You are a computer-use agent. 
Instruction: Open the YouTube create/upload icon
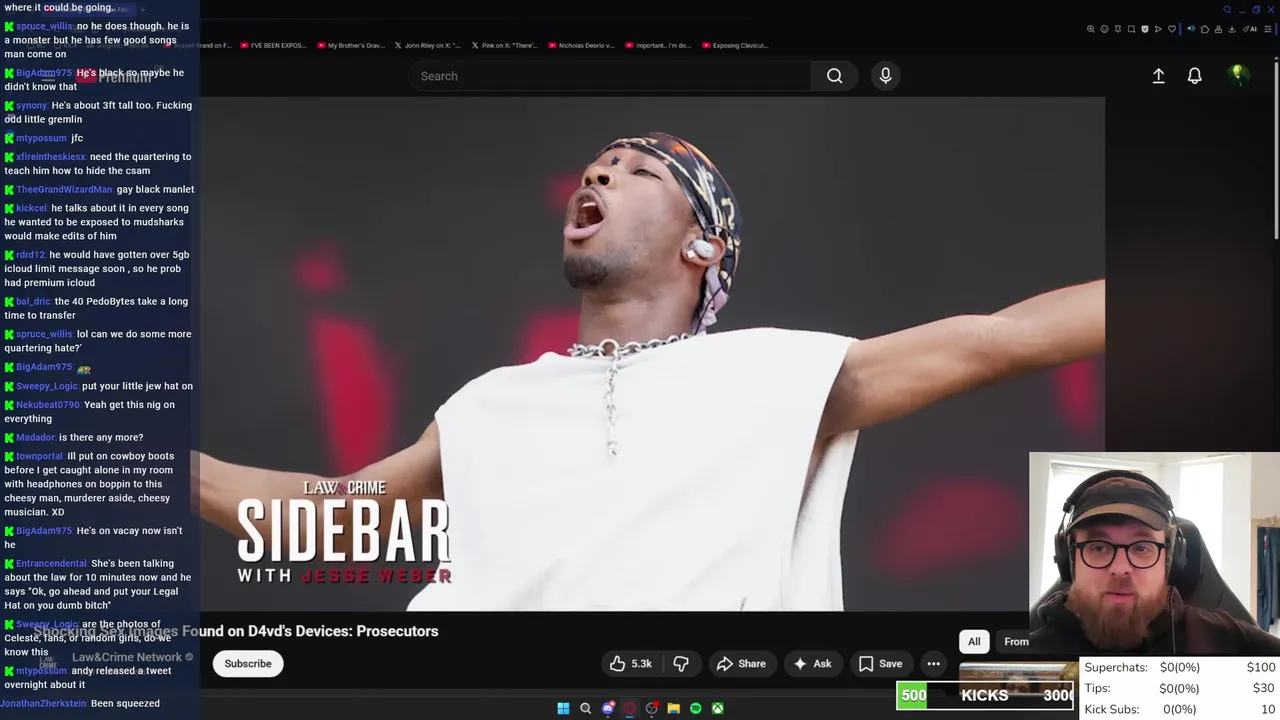coord(1158,76)
